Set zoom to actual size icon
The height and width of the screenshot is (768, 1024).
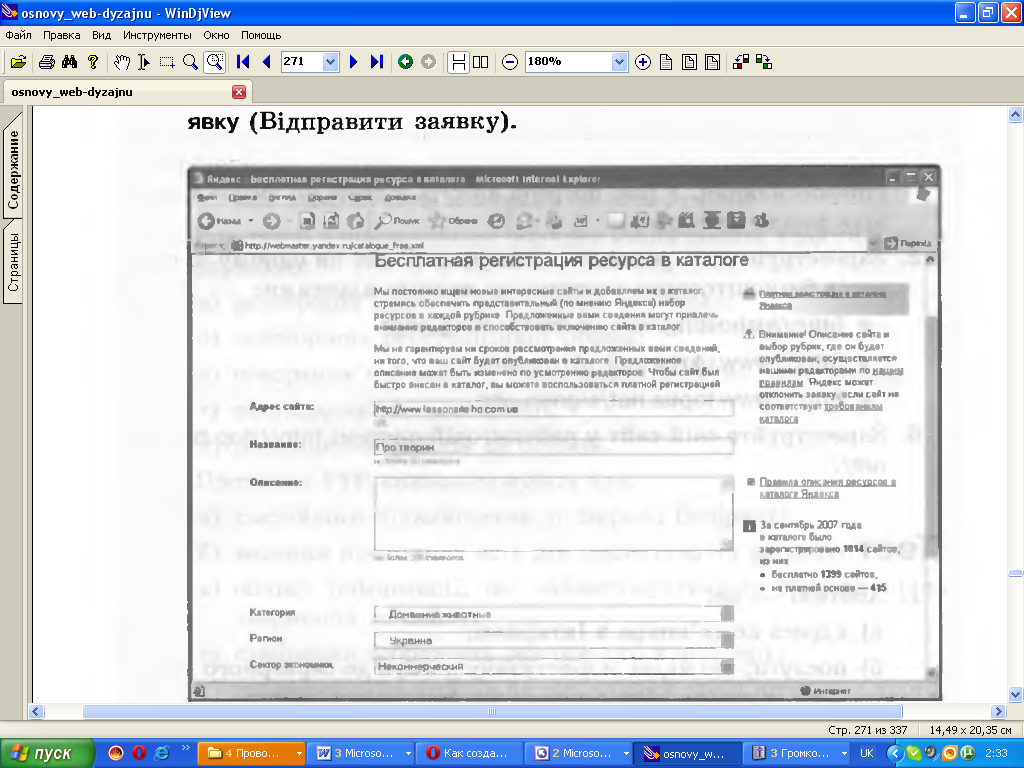[666, 62]
